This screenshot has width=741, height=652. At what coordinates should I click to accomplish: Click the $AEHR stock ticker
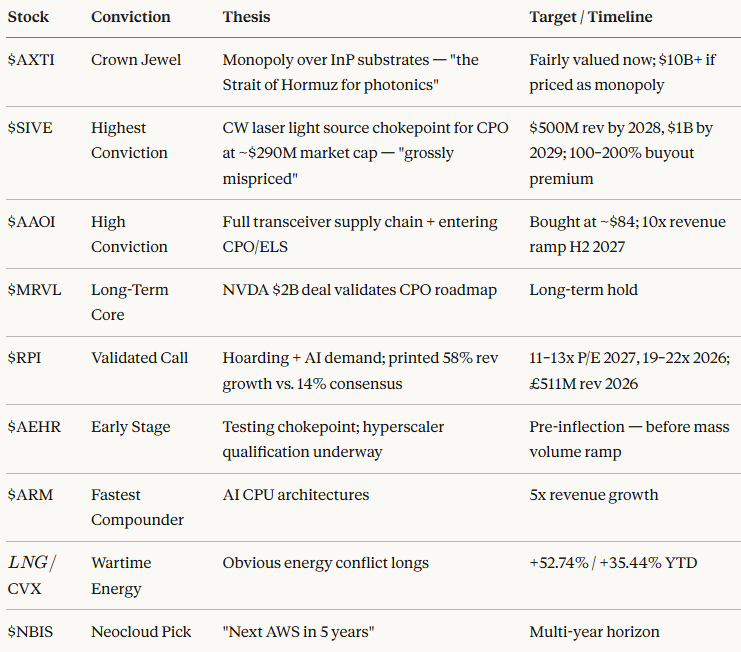point(32,427)
